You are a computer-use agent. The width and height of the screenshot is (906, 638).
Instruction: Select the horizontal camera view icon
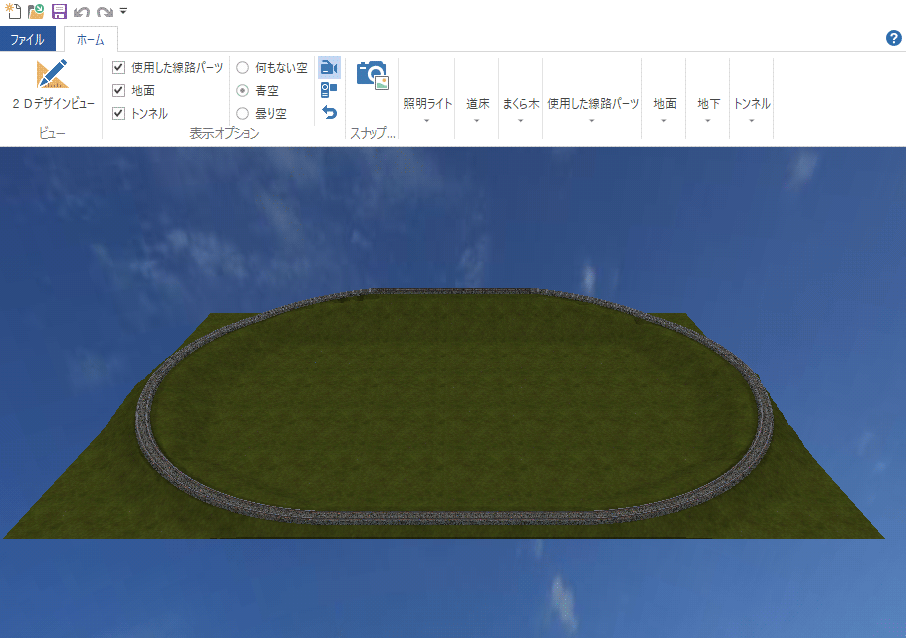pos(328,67)
